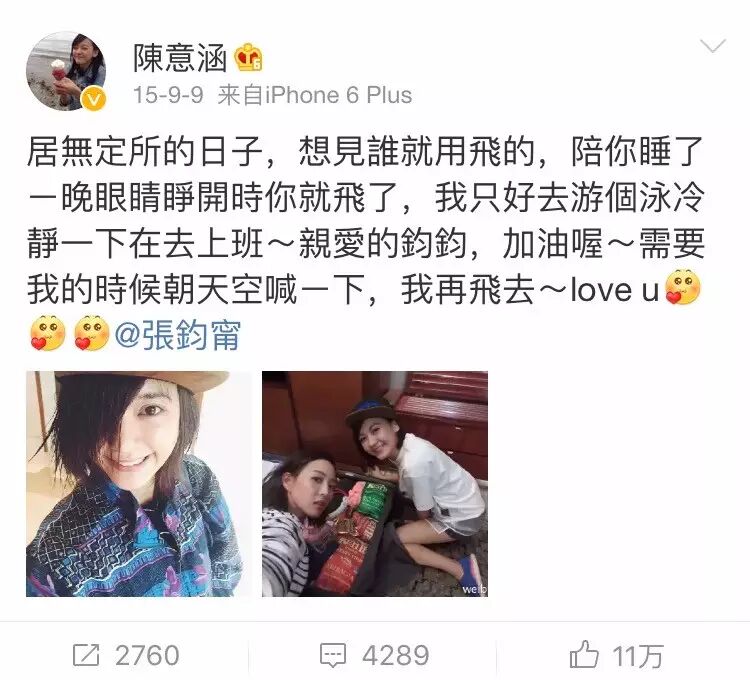Click the kiss emoji after love u
750x680 pixels.
(683, 287)
